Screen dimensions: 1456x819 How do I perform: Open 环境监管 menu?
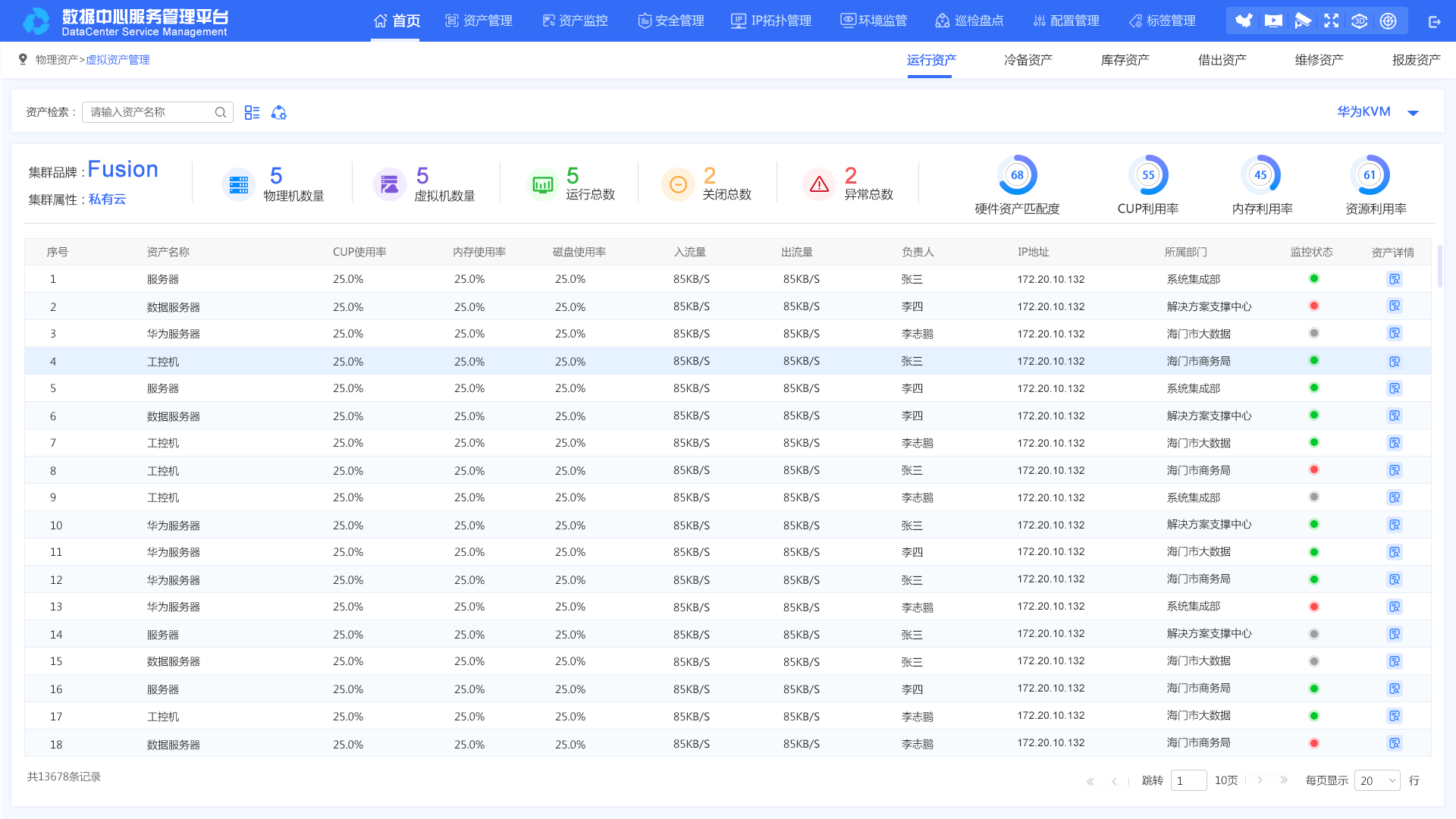tap(874, 20)
